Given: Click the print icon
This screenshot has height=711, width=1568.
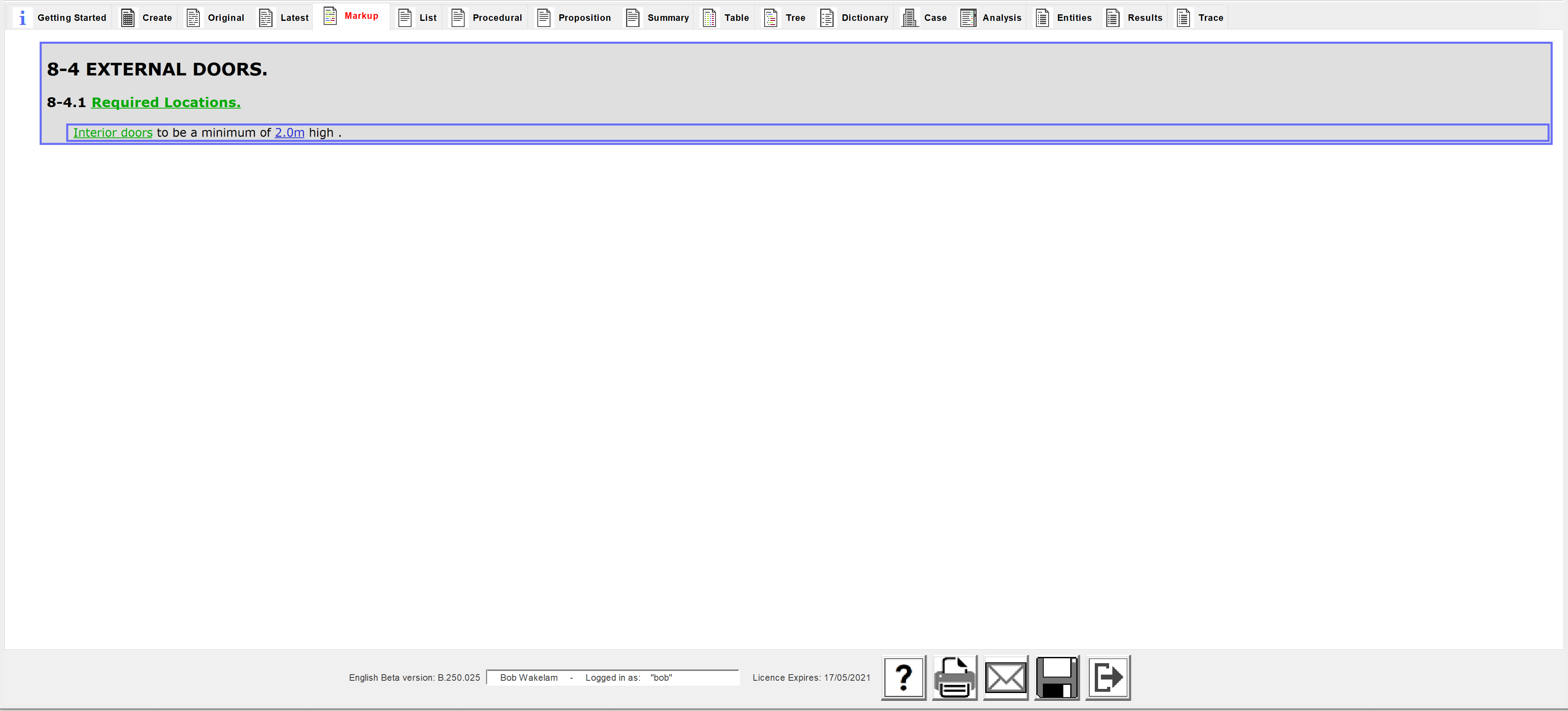Looking at the screenshot, I should (954, 678).
